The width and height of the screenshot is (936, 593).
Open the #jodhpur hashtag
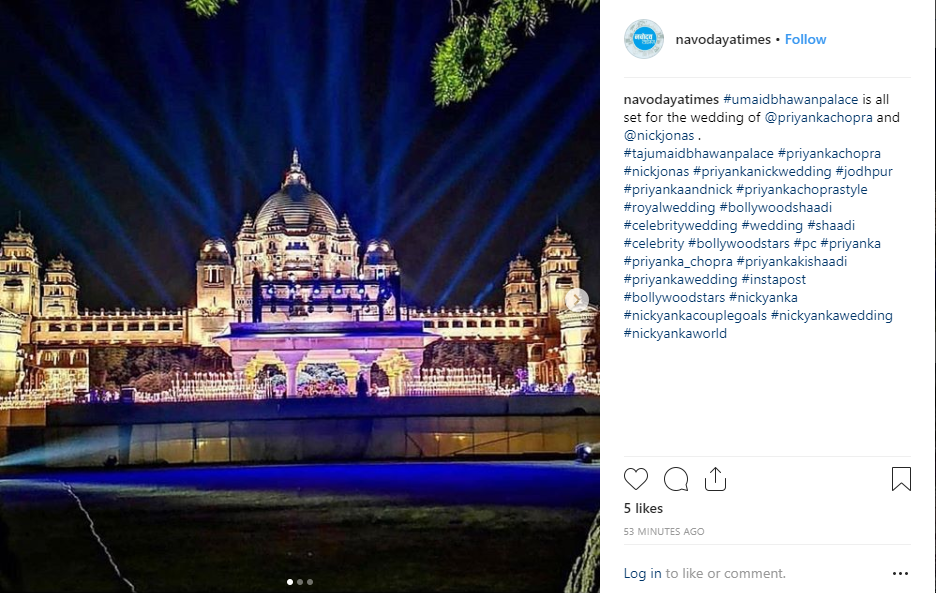point(864,171)
